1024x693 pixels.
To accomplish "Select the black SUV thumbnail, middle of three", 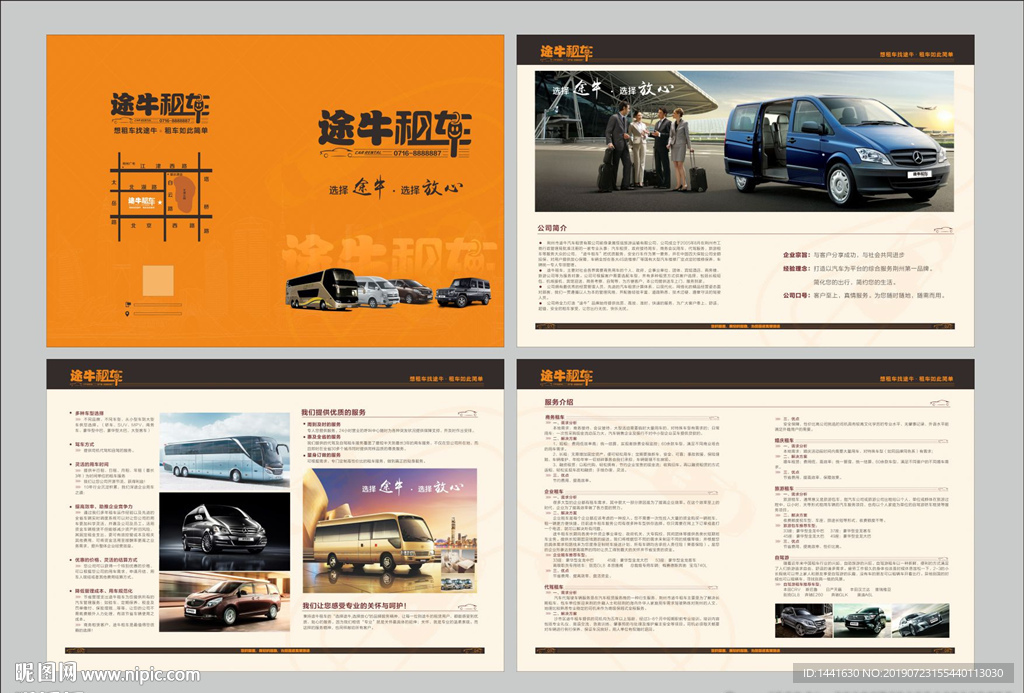I will coord(862,620).
